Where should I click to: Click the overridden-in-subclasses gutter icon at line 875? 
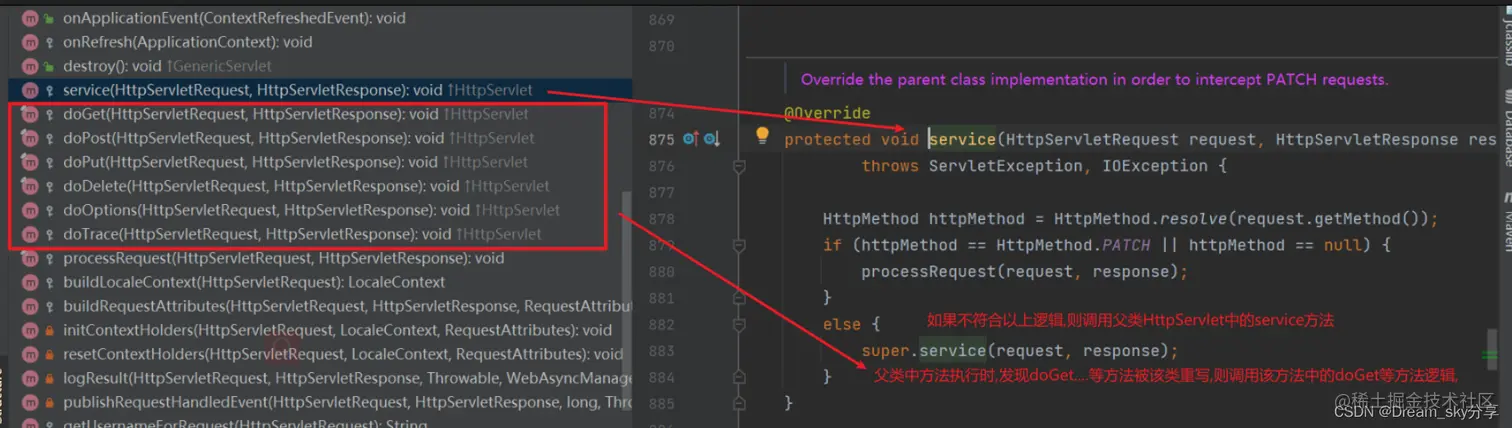711,139
